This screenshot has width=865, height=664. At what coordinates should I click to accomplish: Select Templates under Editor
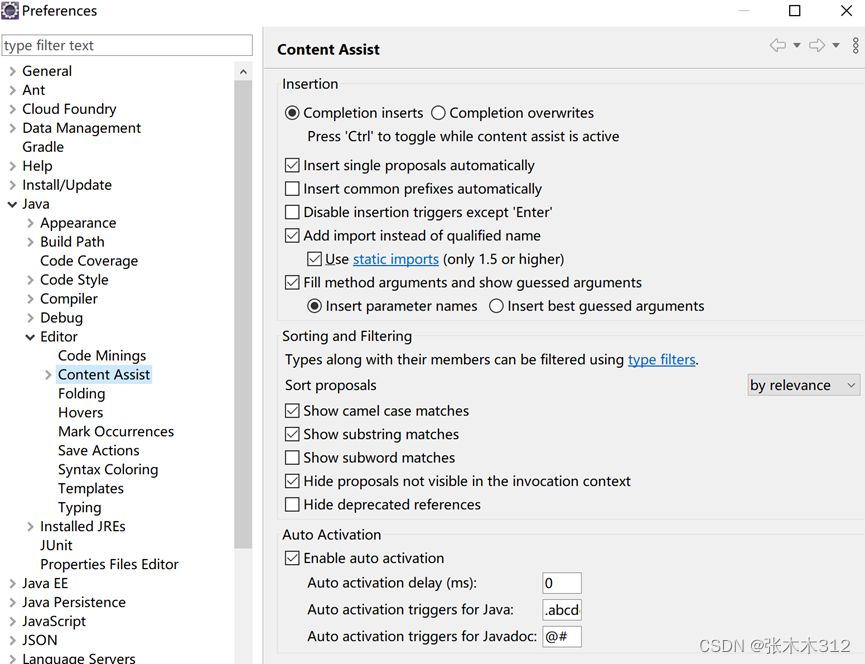91,489
